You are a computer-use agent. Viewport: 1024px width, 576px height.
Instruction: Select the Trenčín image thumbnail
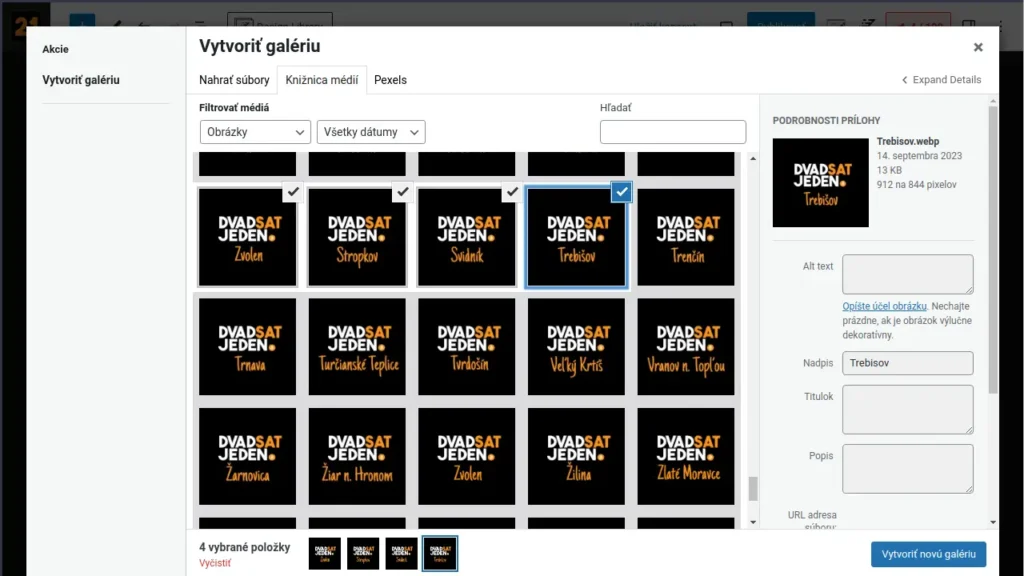coord(686,237)
